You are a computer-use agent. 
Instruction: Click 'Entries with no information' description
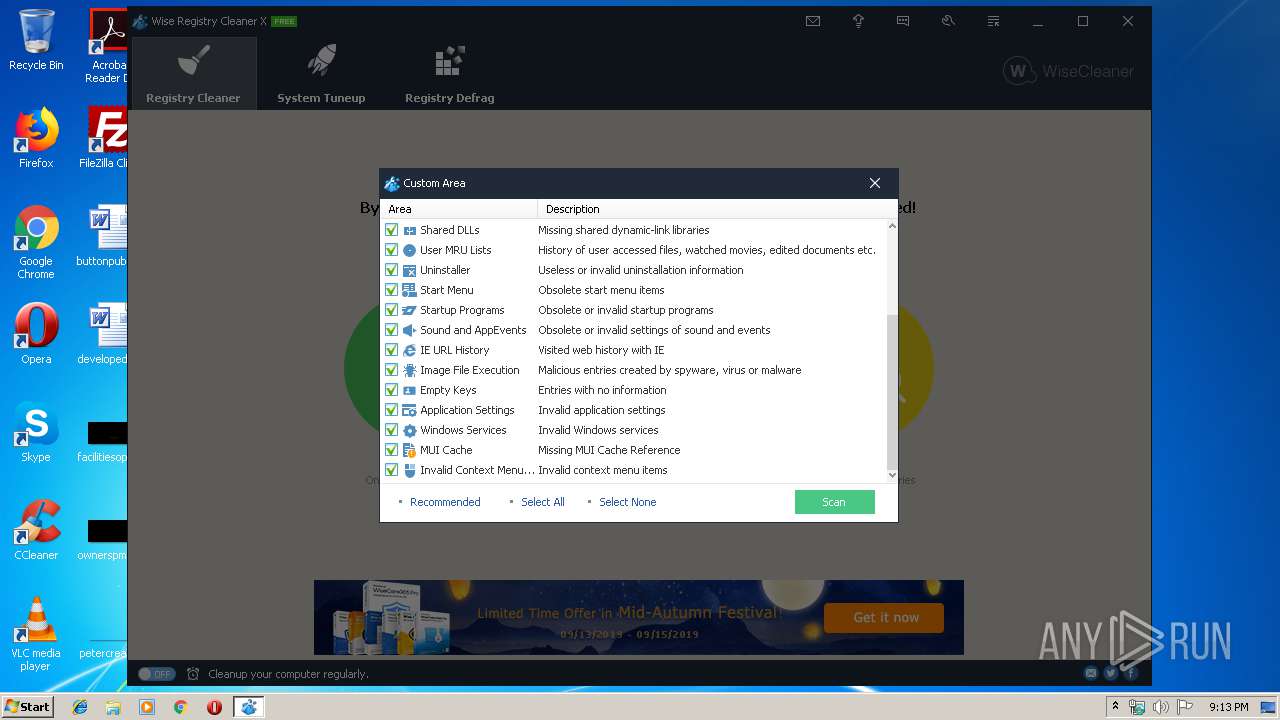tap(602, 390)
